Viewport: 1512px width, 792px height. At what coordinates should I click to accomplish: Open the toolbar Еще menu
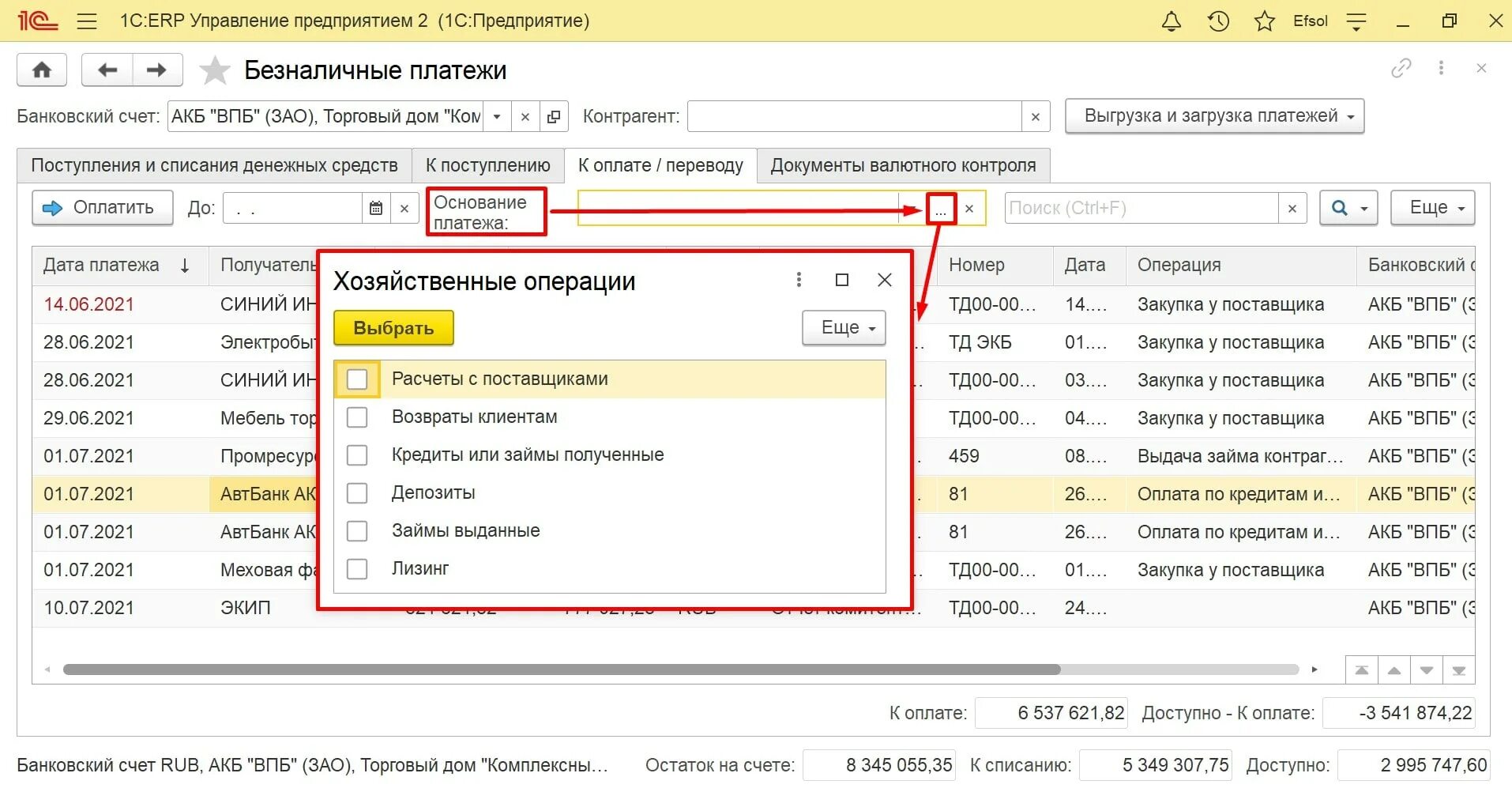[1432, 208]
